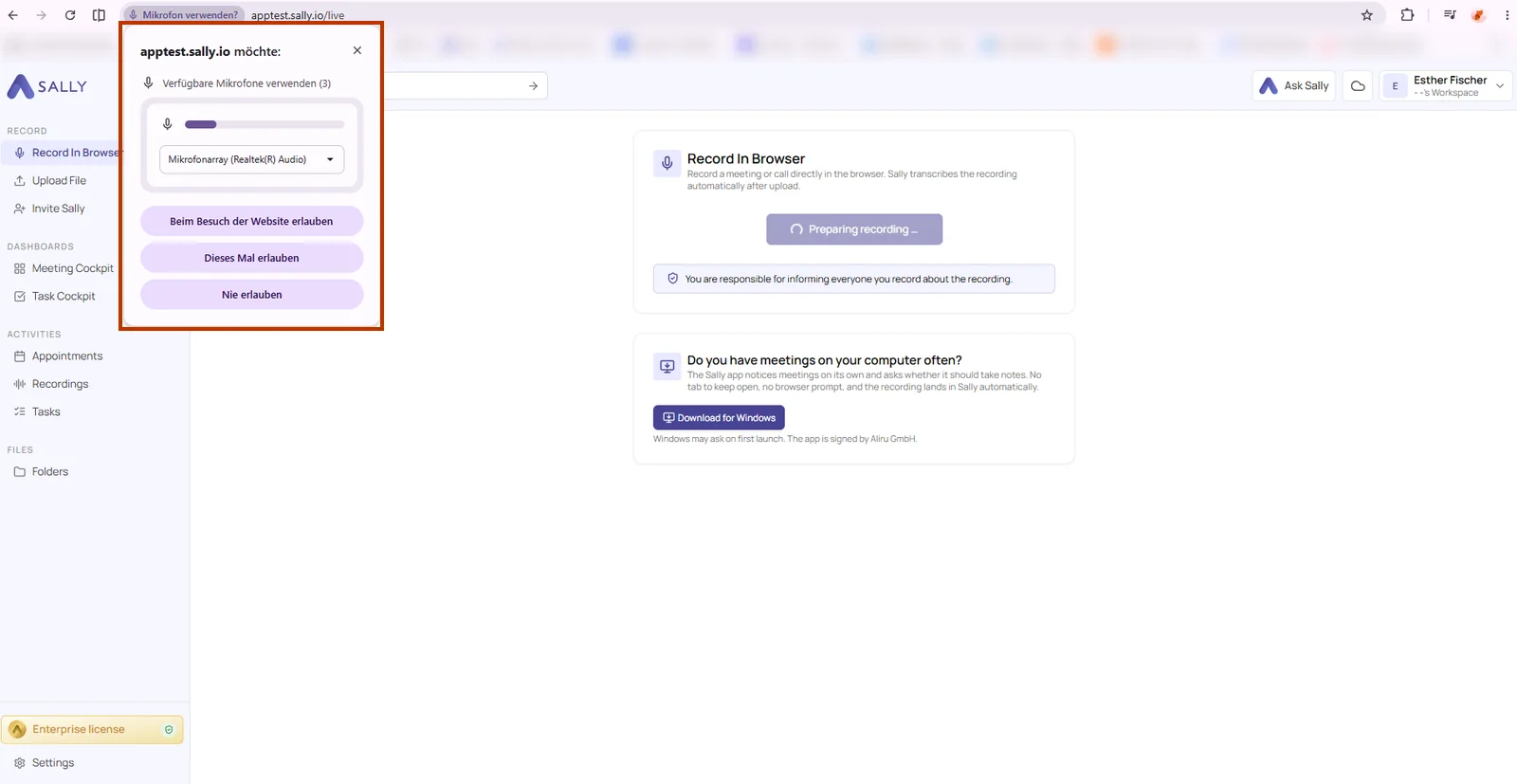The image size is (1517, 784).
Task: Click the Preparing recording button
Action: 854,229
